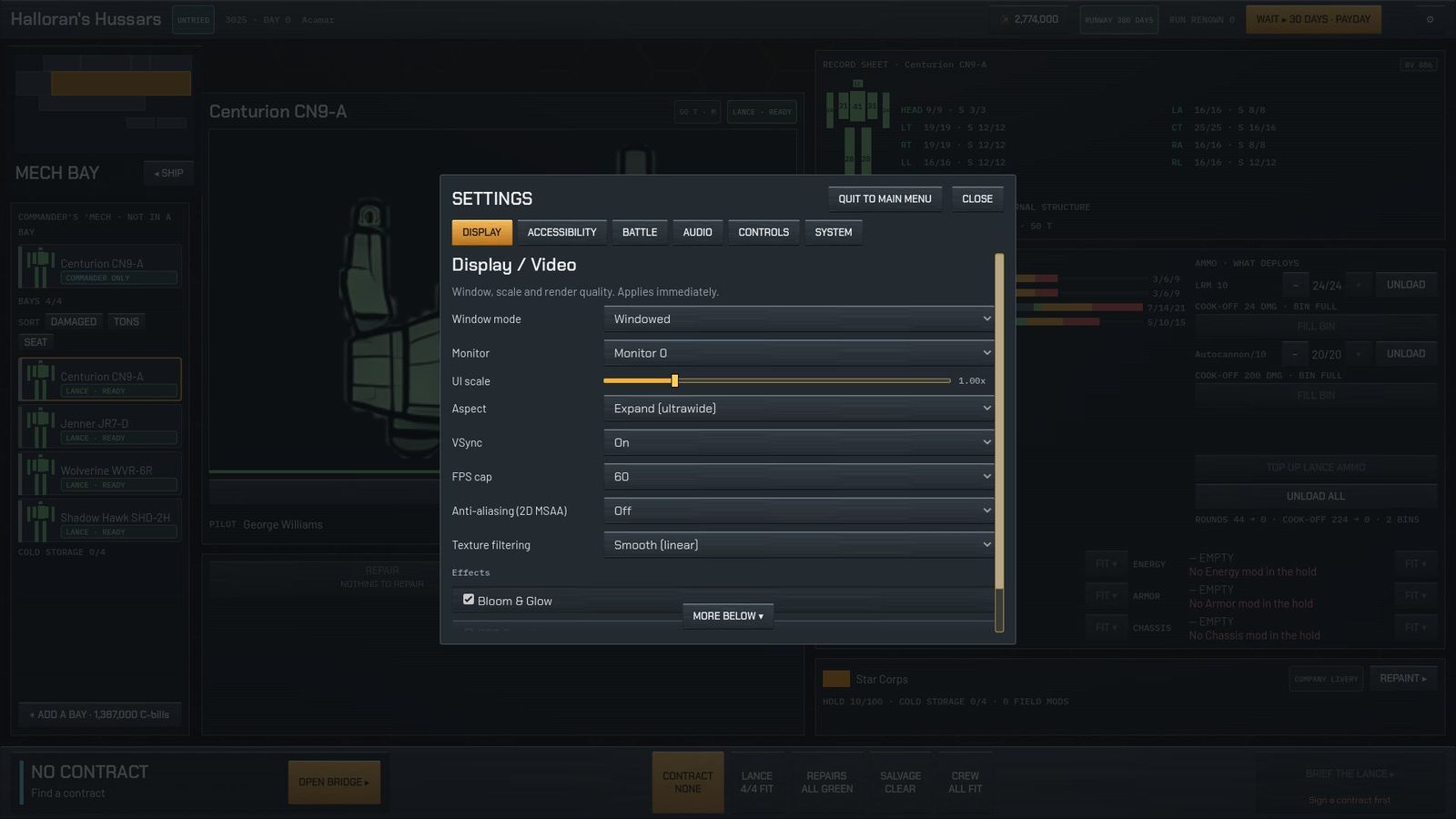Sort mechs by Seat
Screen dimensions: 1456x819
coord(35,342)
